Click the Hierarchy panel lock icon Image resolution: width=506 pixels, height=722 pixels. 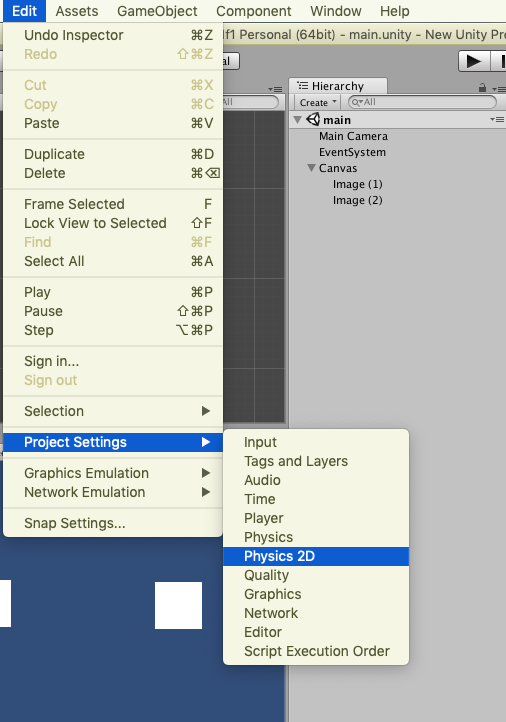[482, 87]
